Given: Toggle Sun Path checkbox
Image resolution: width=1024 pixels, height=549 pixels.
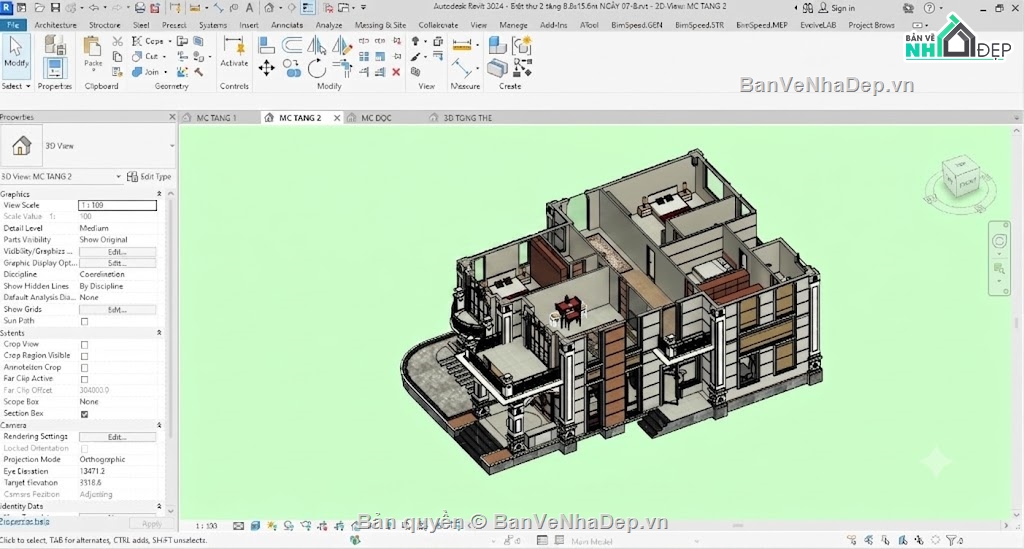Looking at the screenshot, I should click(84, 321).
